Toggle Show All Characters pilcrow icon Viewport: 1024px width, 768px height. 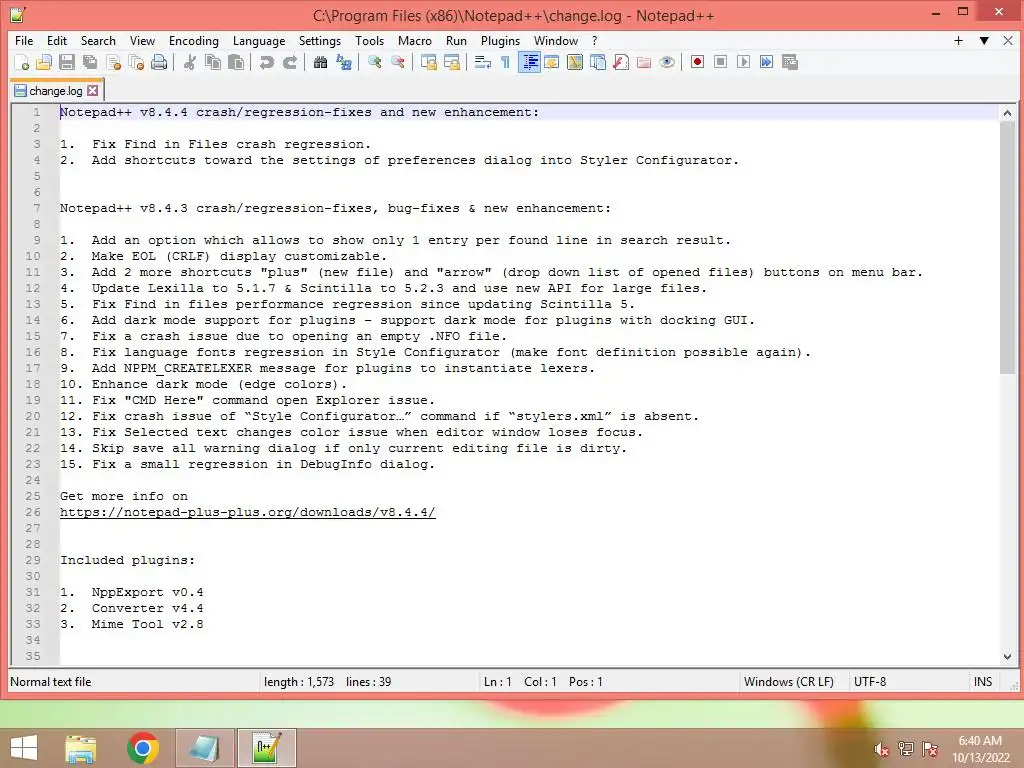coord(505,63)
